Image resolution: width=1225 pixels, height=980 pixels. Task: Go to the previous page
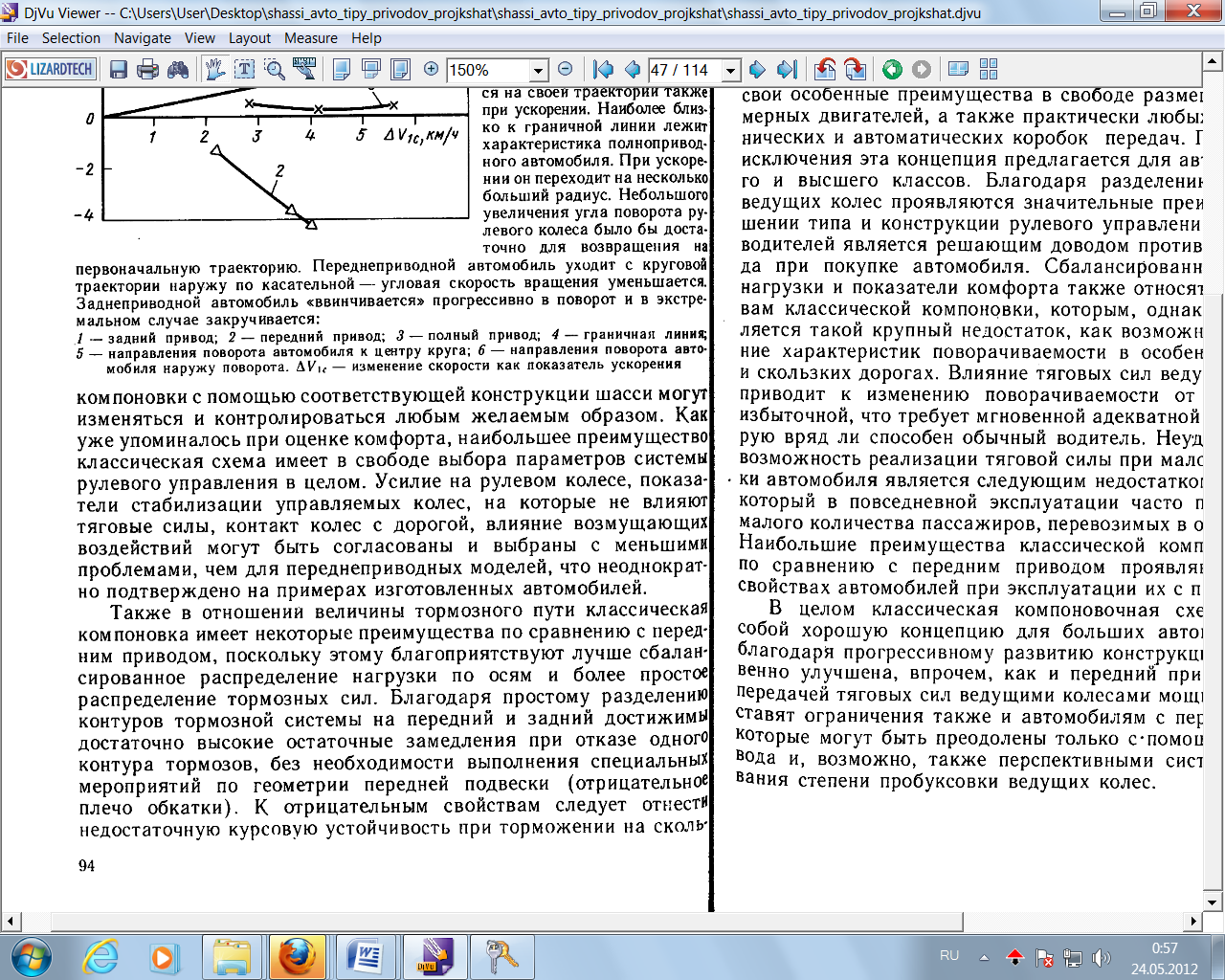pyautogui.click(x=632, y=69)
